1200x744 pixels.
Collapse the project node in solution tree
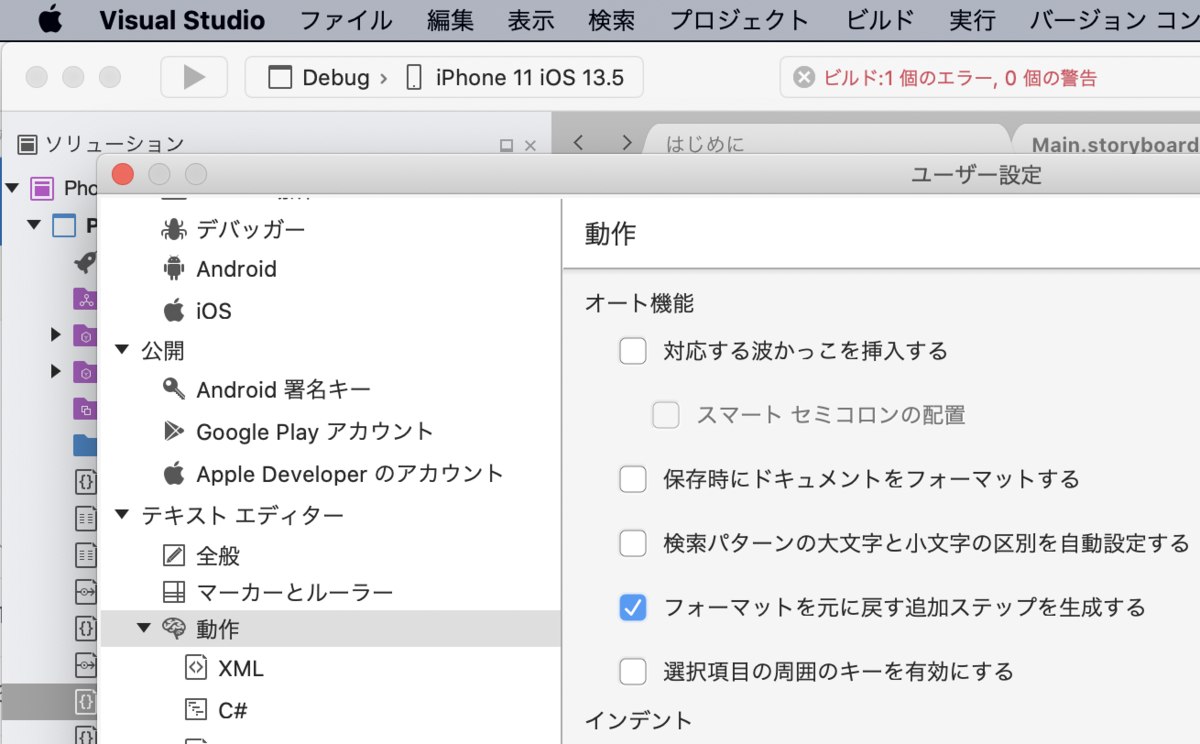[35, 225]
